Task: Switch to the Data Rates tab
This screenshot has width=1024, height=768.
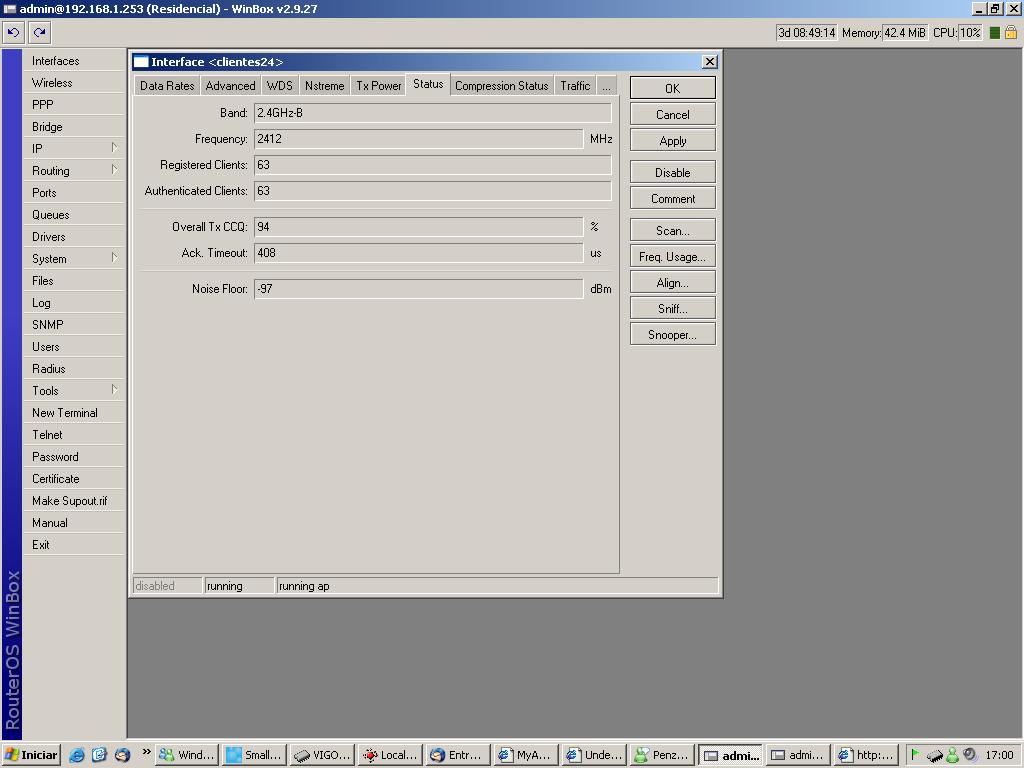Action: pyautogui.click(x=167, y=86)
